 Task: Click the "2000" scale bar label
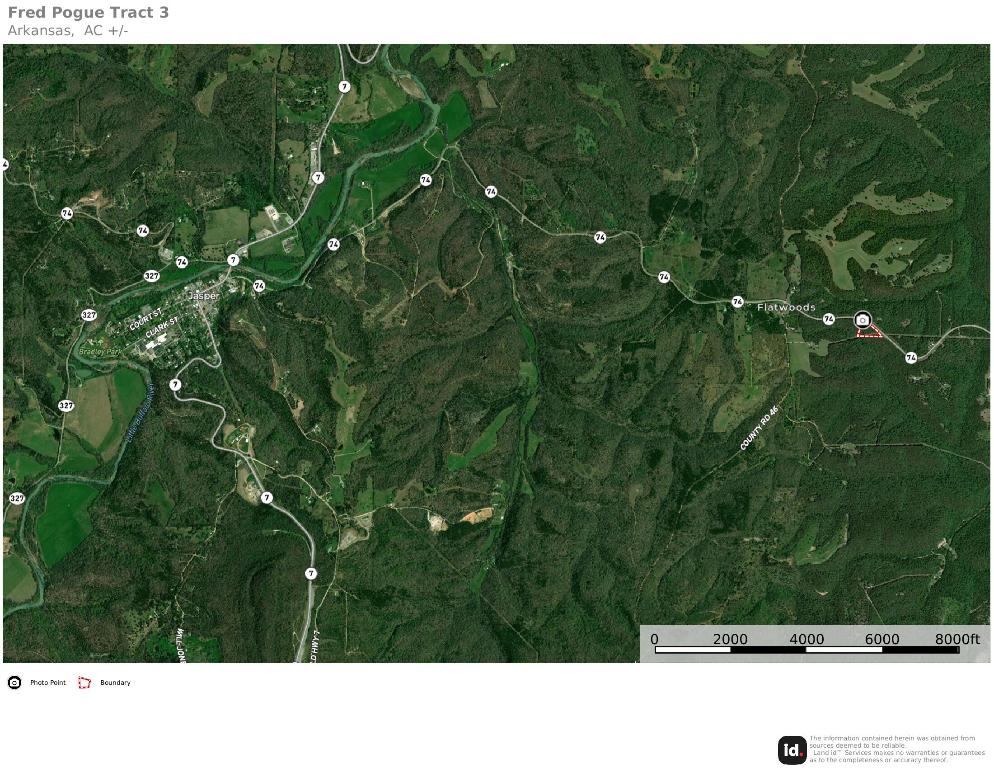pyautogui.click(x=730, y=639)
